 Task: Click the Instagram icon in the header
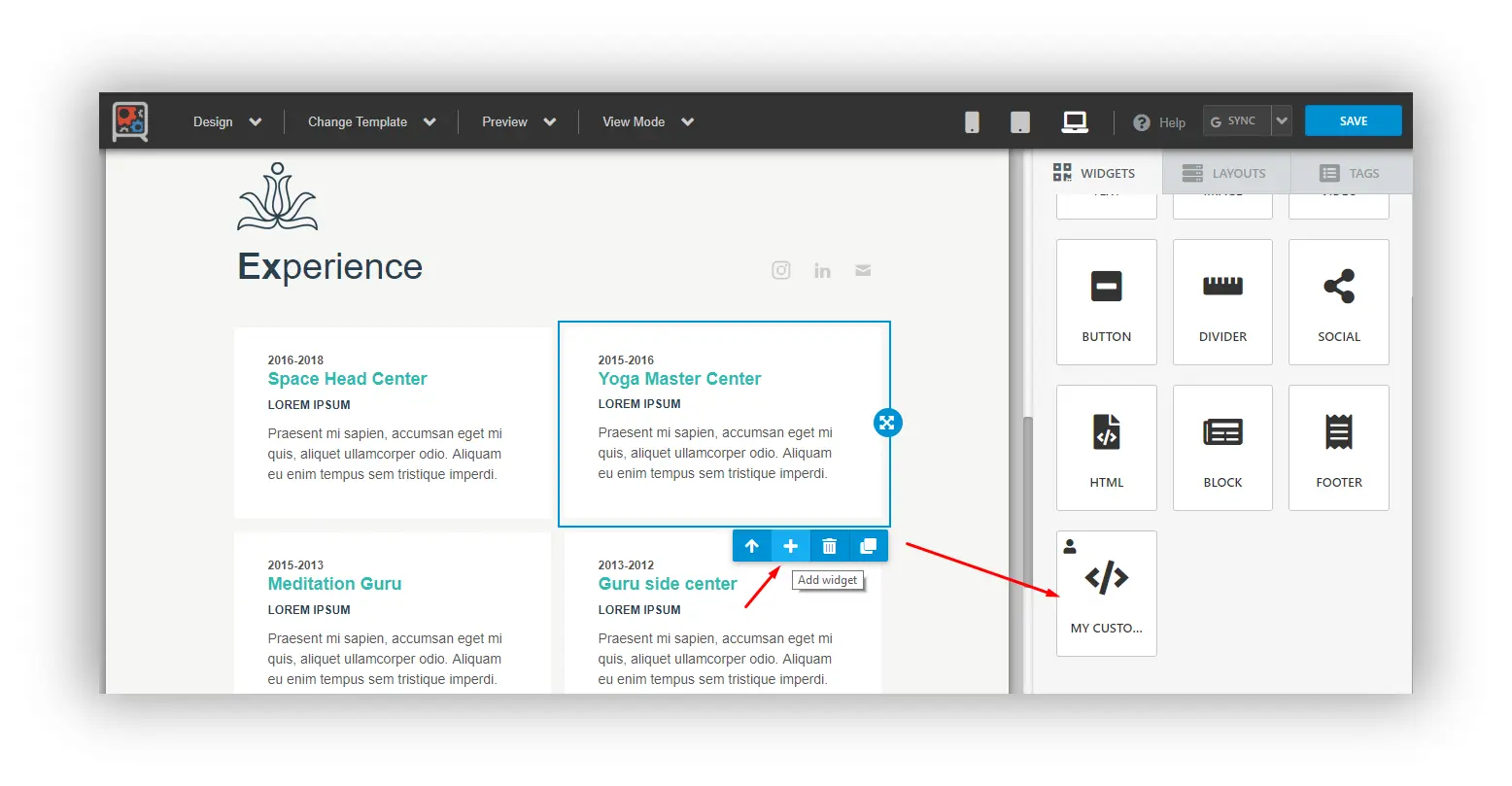781,270
